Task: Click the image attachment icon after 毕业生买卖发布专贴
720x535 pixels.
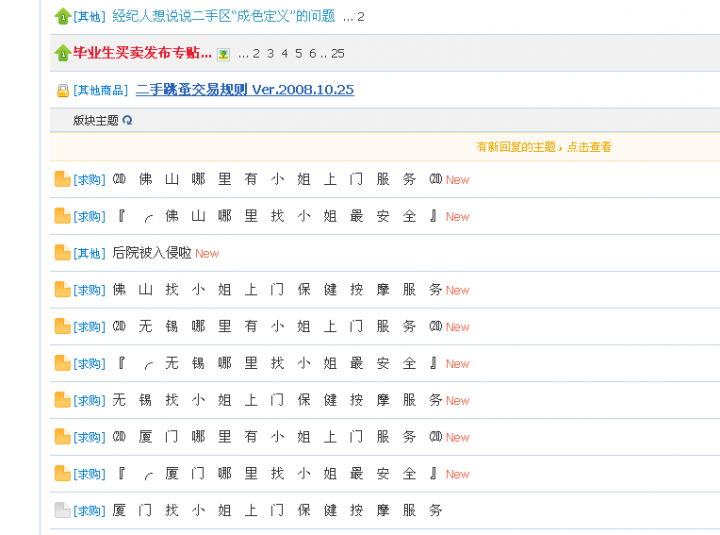Action: click(223, 54)
